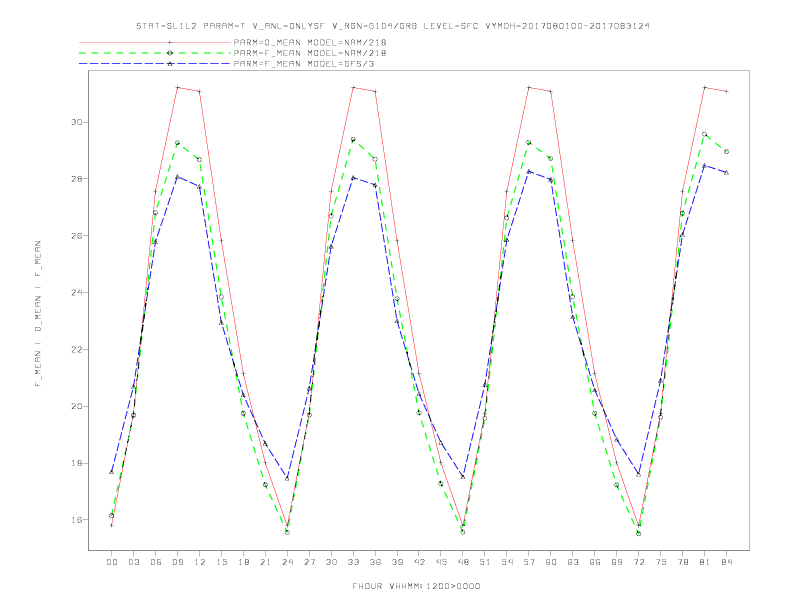Viewport: 792px width, 612px height.
Task: Click x-axis tick label 63
Action: pos(573,562)
